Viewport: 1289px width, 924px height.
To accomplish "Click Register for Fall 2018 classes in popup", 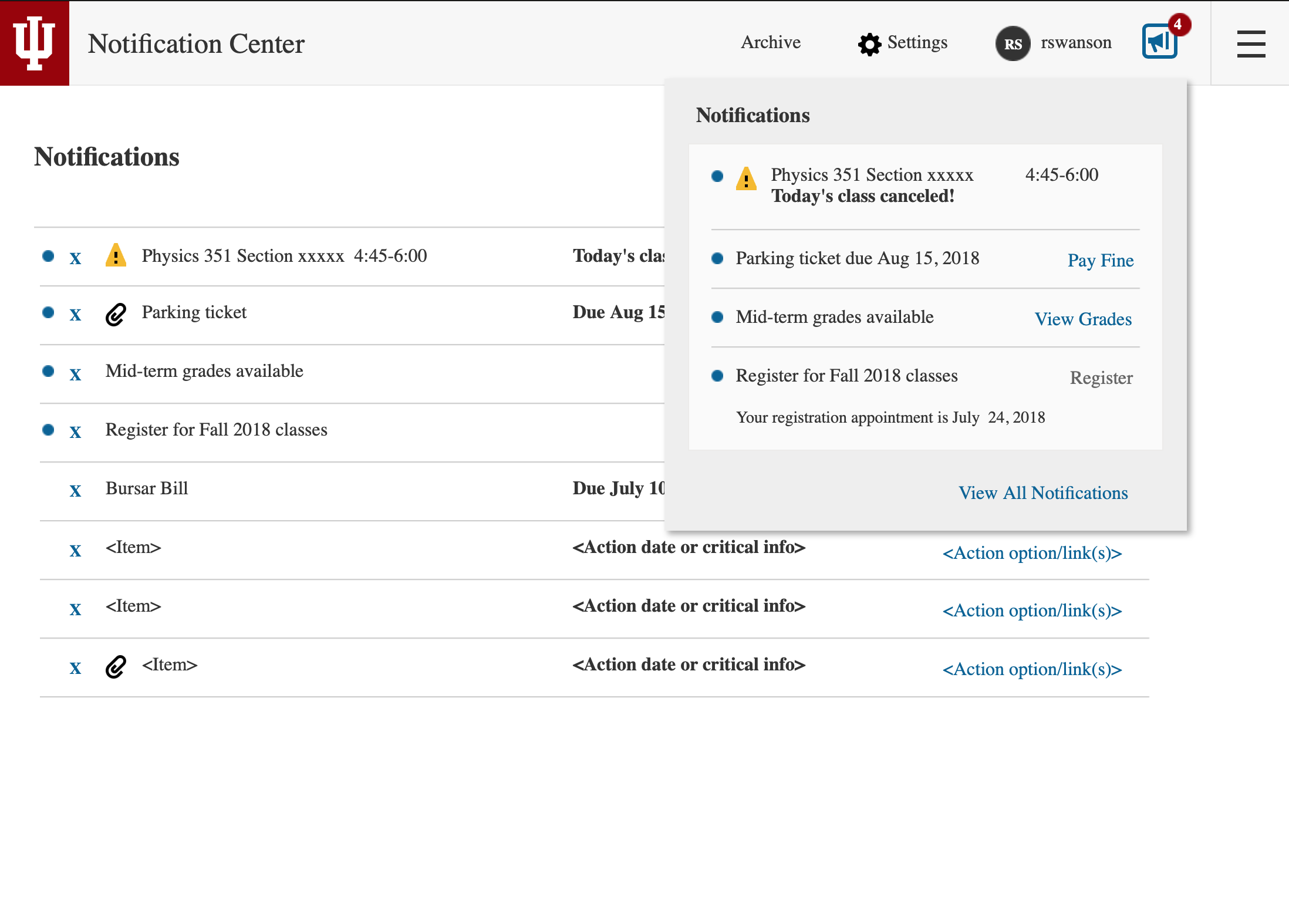I will click(846, 376).
